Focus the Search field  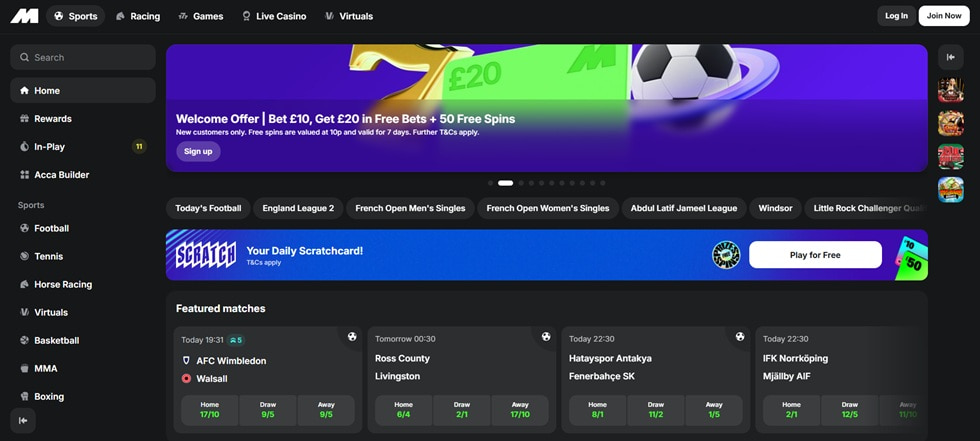pos(82,57)
